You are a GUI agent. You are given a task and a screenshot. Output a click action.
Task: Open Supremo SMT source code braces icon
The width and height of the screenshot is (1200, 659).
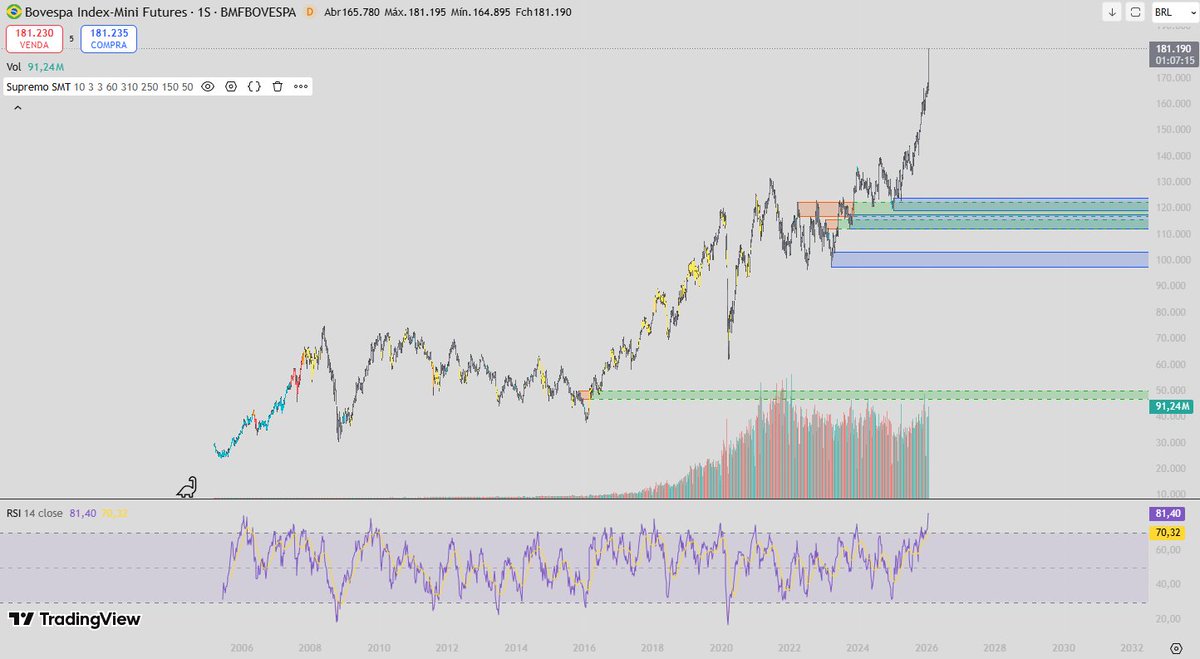254,87
